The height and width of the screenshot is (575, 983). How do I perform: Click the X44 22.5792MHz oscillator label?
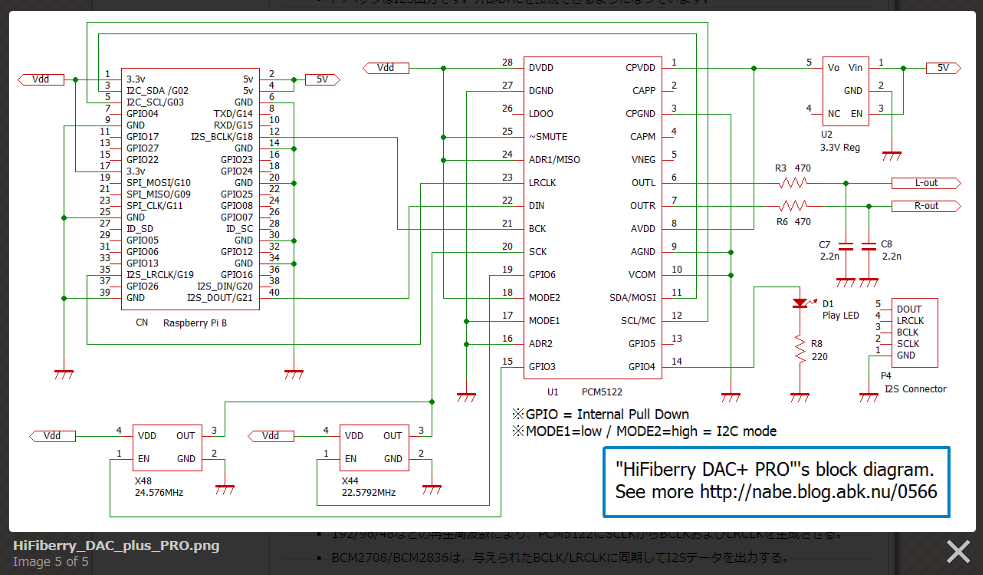coord(369,487)
